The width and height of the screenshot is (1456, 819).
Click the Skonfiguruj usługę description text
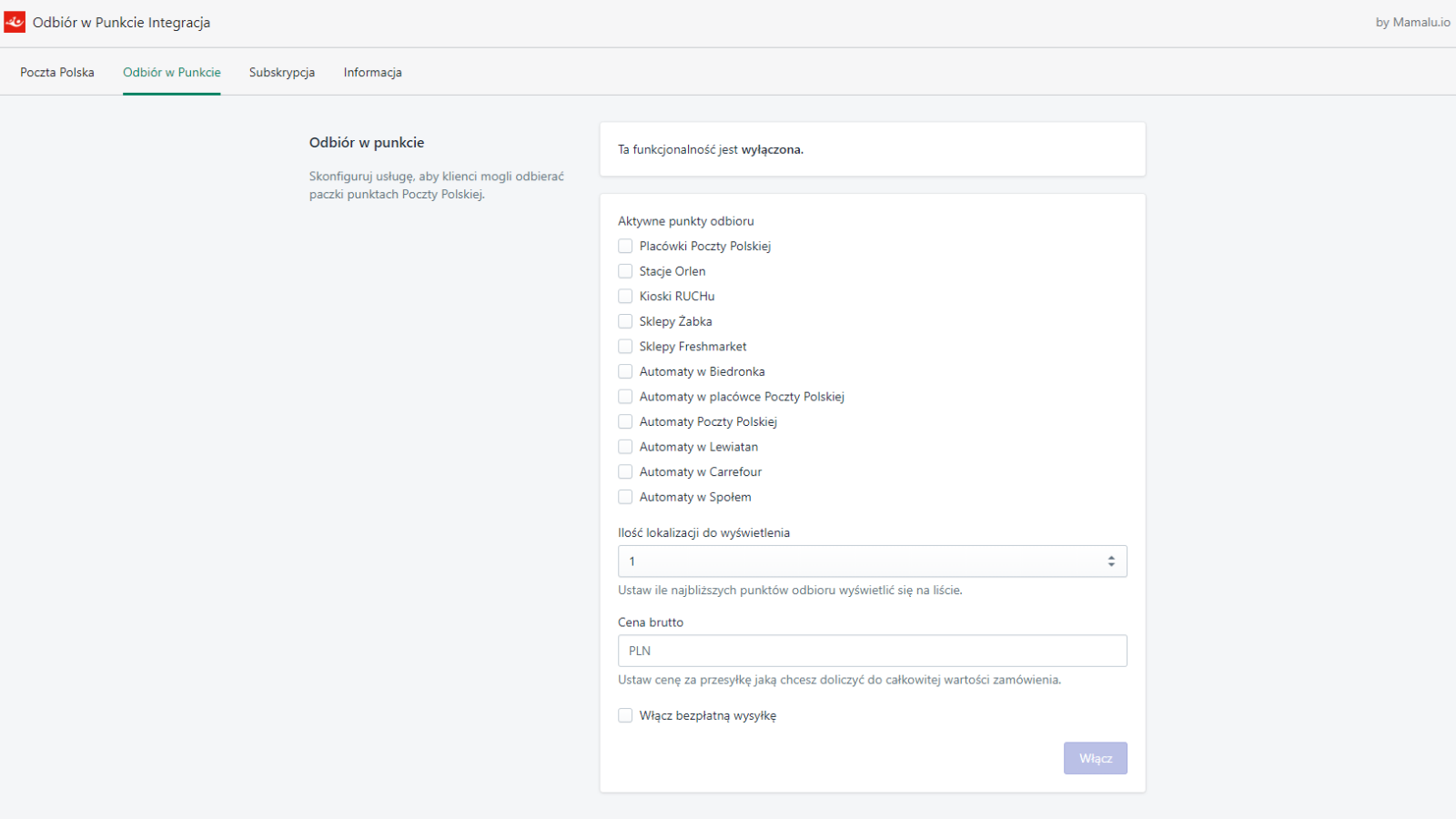point(437,185)
